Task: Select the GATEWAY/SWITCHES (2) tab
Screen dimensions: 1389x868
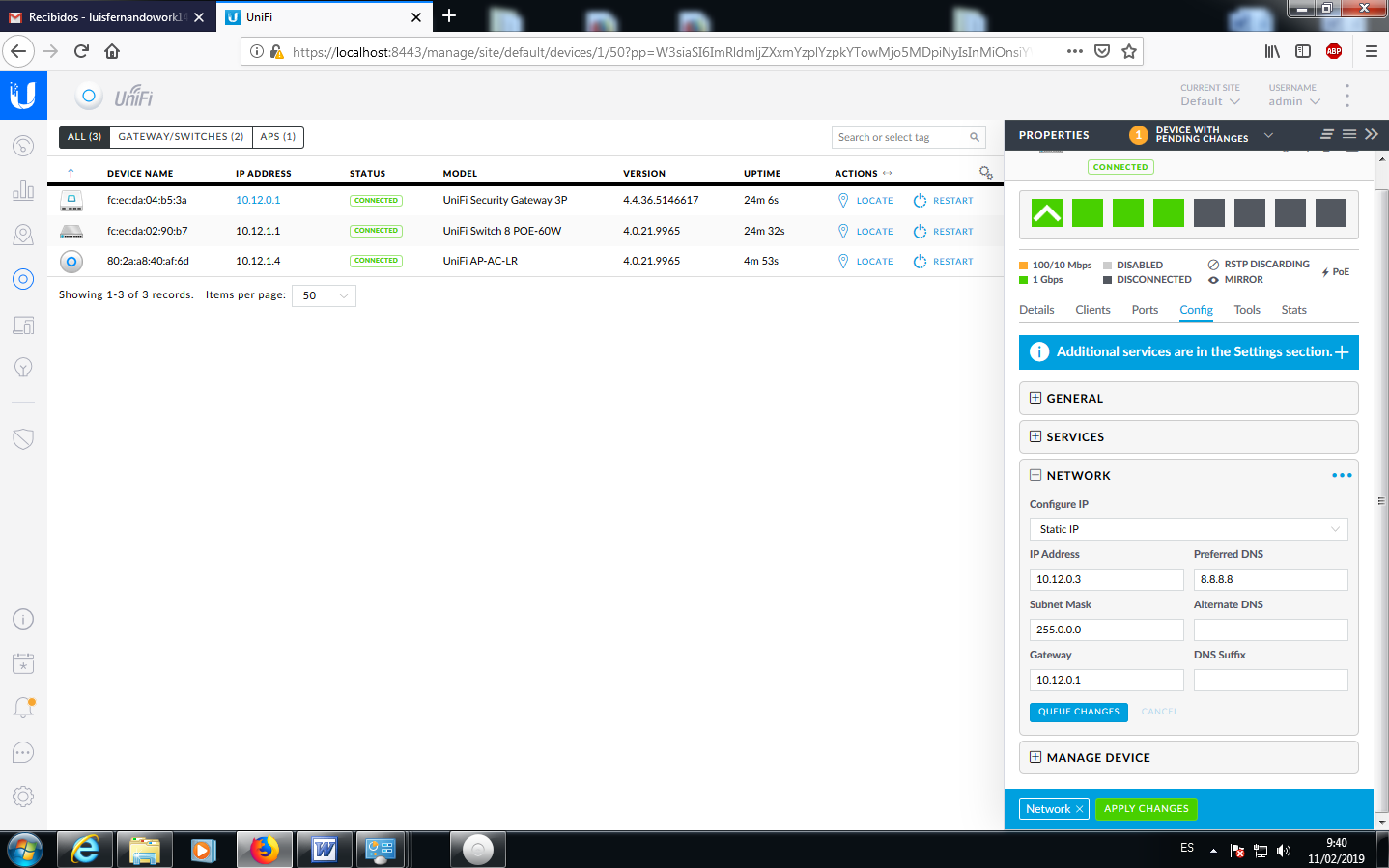Action: [181, 137]
